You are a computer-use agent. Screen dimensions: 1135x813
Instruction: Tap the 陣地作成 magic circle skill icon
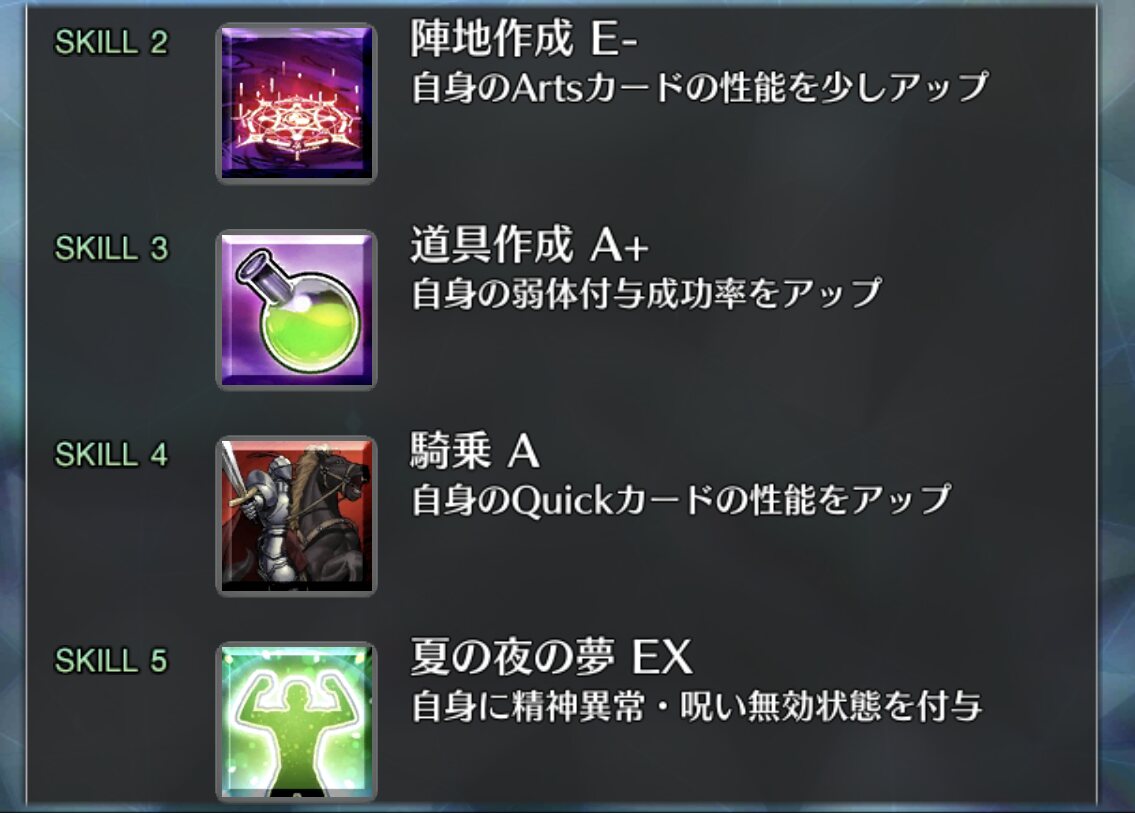[x=296, y=103]
